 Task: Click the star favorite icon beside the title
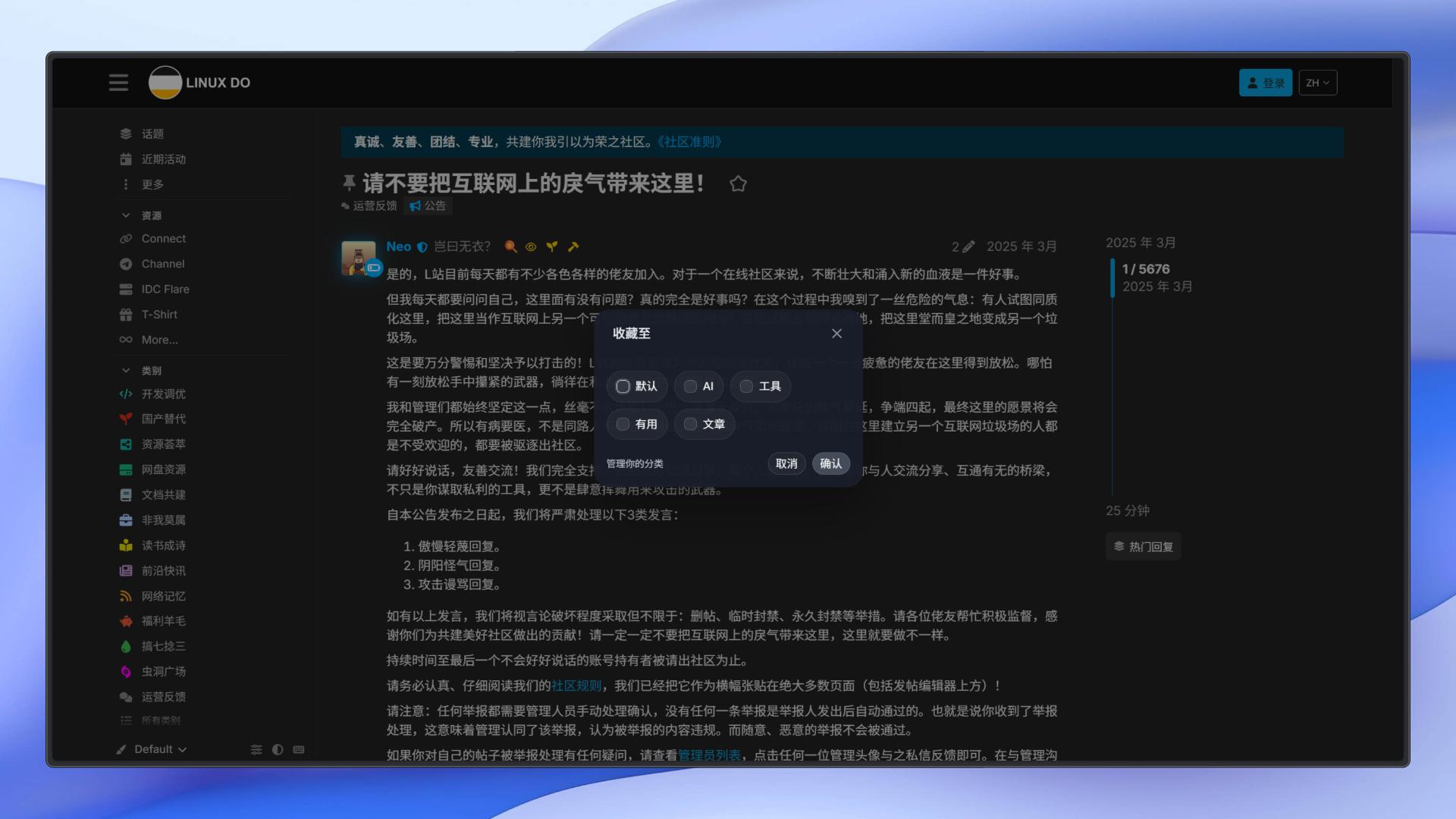click(x=738, y=184)
